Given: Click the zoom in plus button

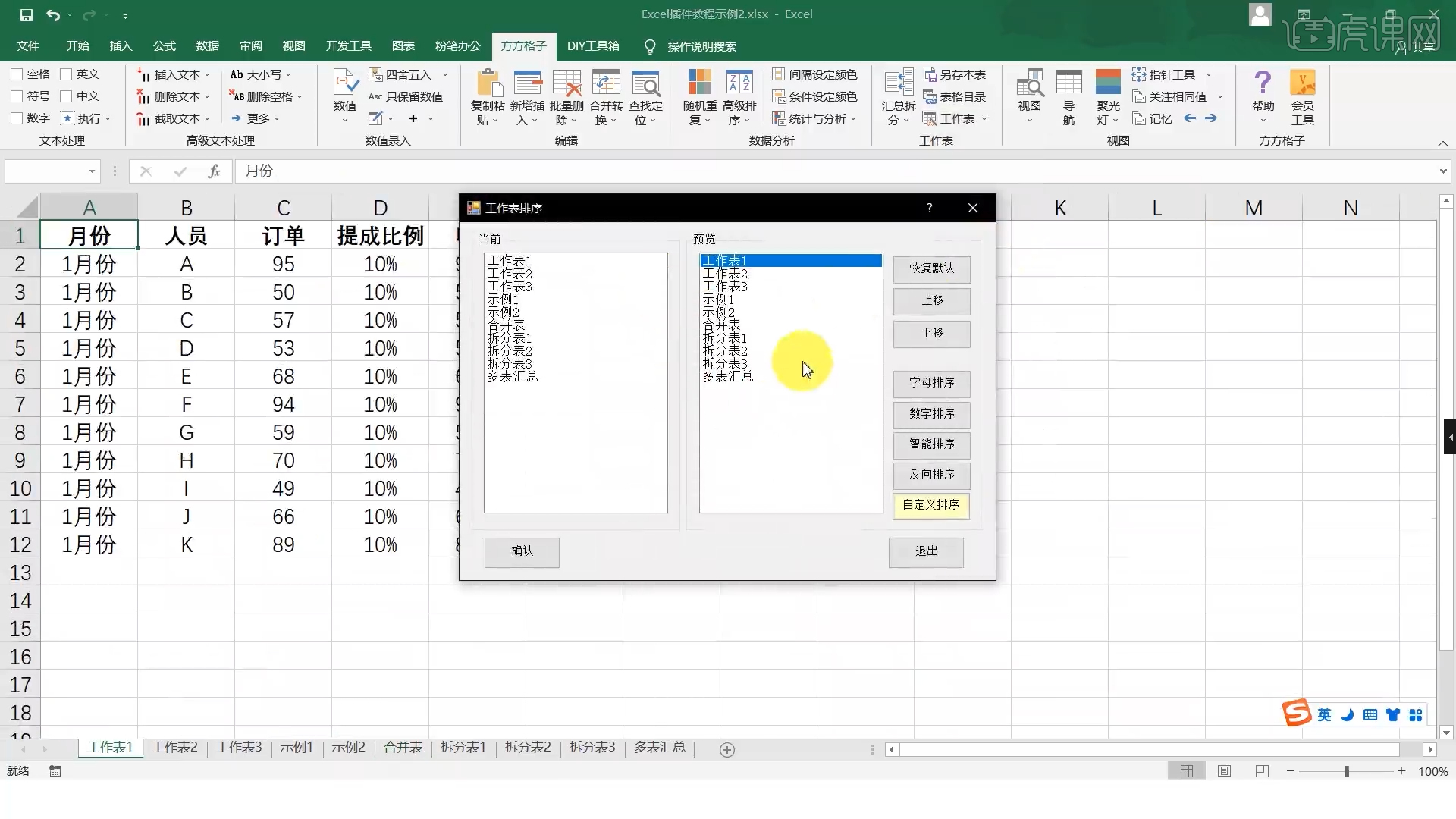Looking at the screenshot, I should 1402,771.
